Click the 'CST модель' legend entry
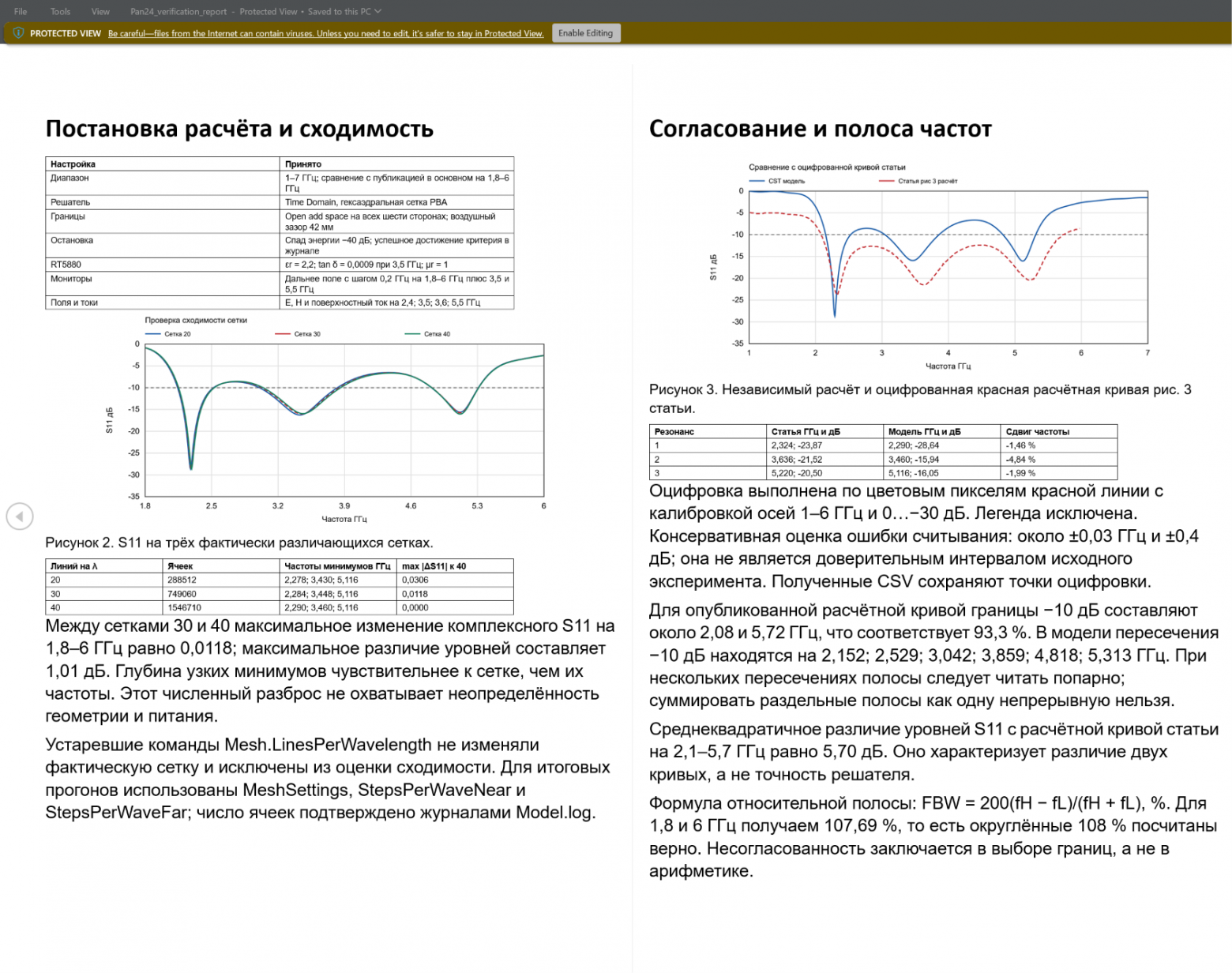The height and width of the screenshot is (973, 1232). pos(777,181)
